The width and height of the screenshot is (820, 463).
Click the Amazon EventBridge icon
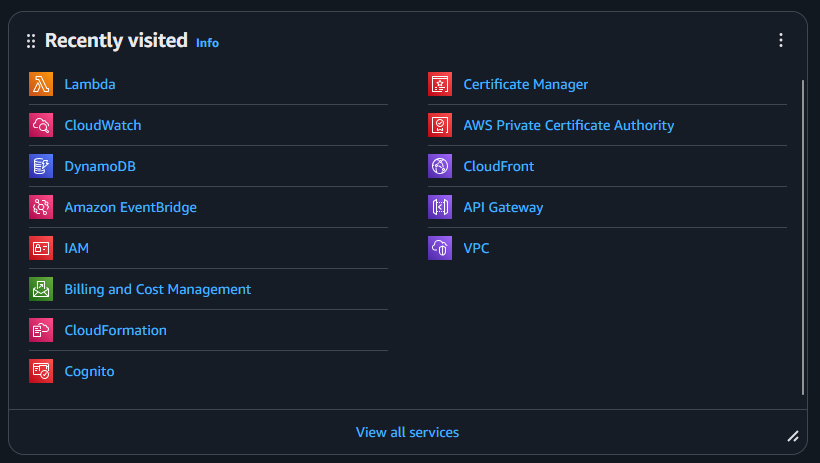pyautogui.click(x=41, y=207)
